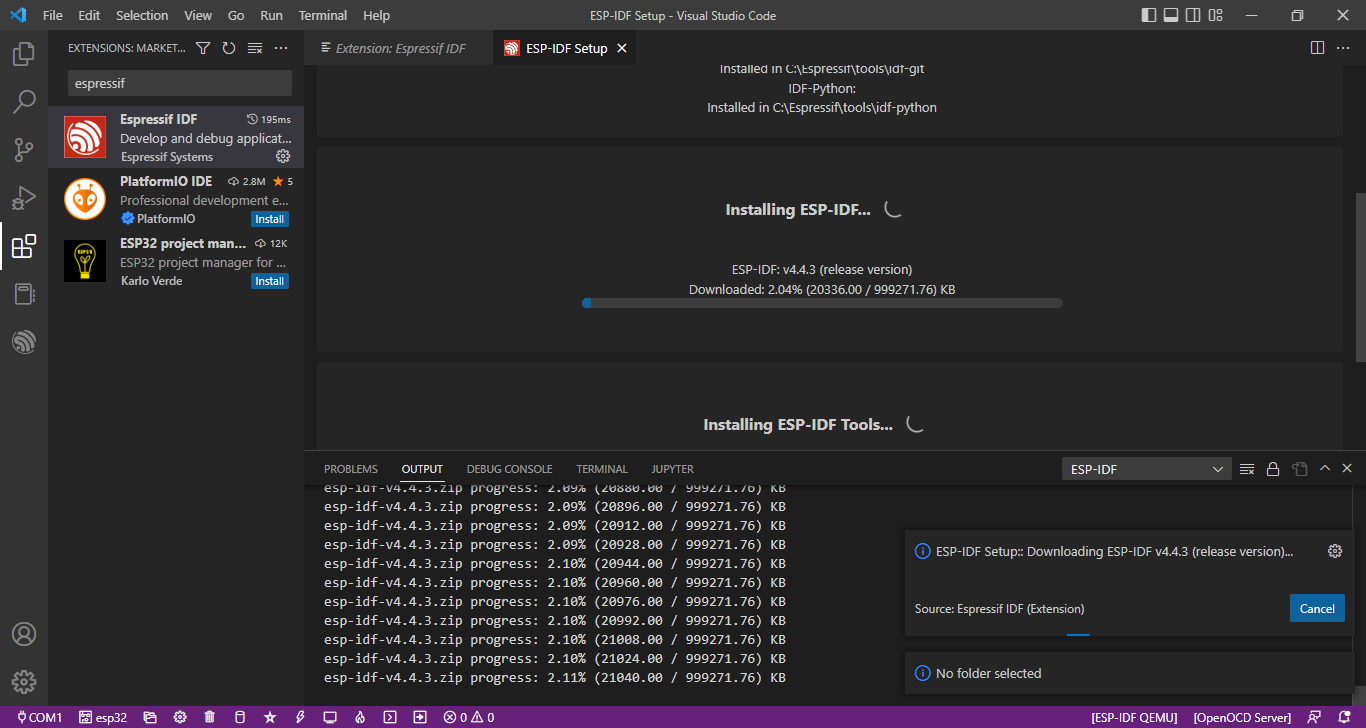Open SDK Configuration editor from status bar
Image resolution: width=1366 pixels, height=728 pixels.
tap(180, 717)
